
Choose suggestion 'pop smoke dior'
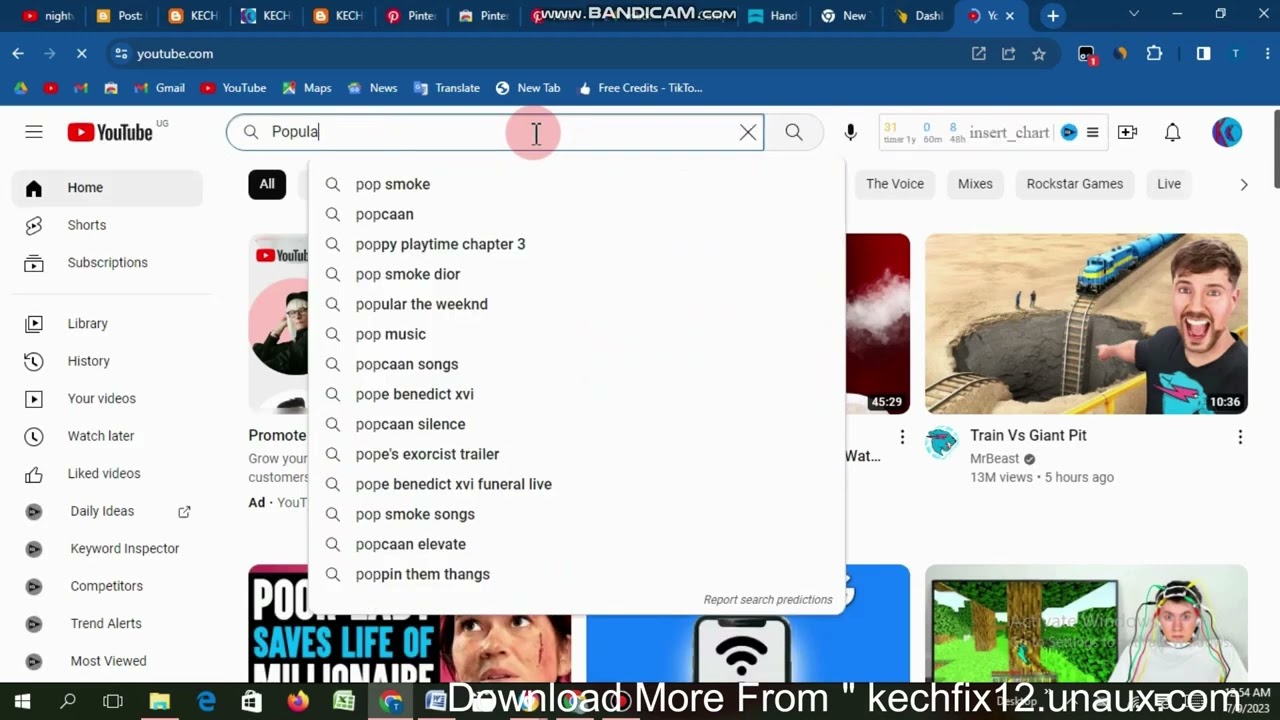tap(576, 274)
